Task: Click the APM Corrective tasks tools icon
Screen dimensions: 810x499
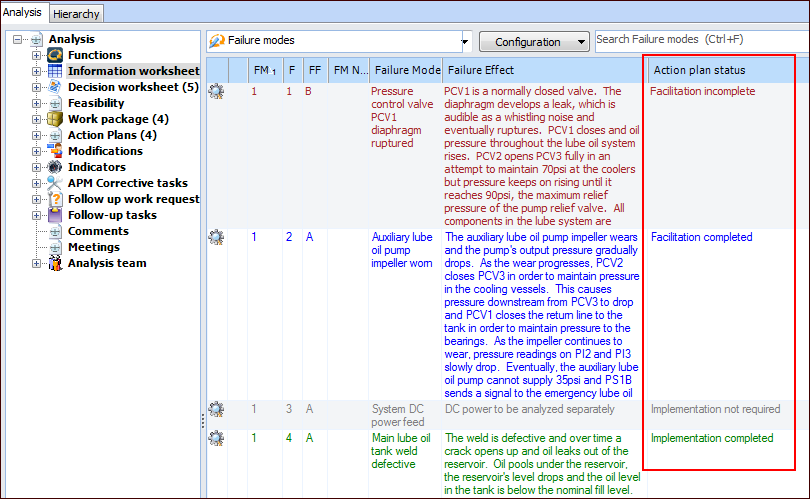Action: pyautogui.click(x=55, y=183)
